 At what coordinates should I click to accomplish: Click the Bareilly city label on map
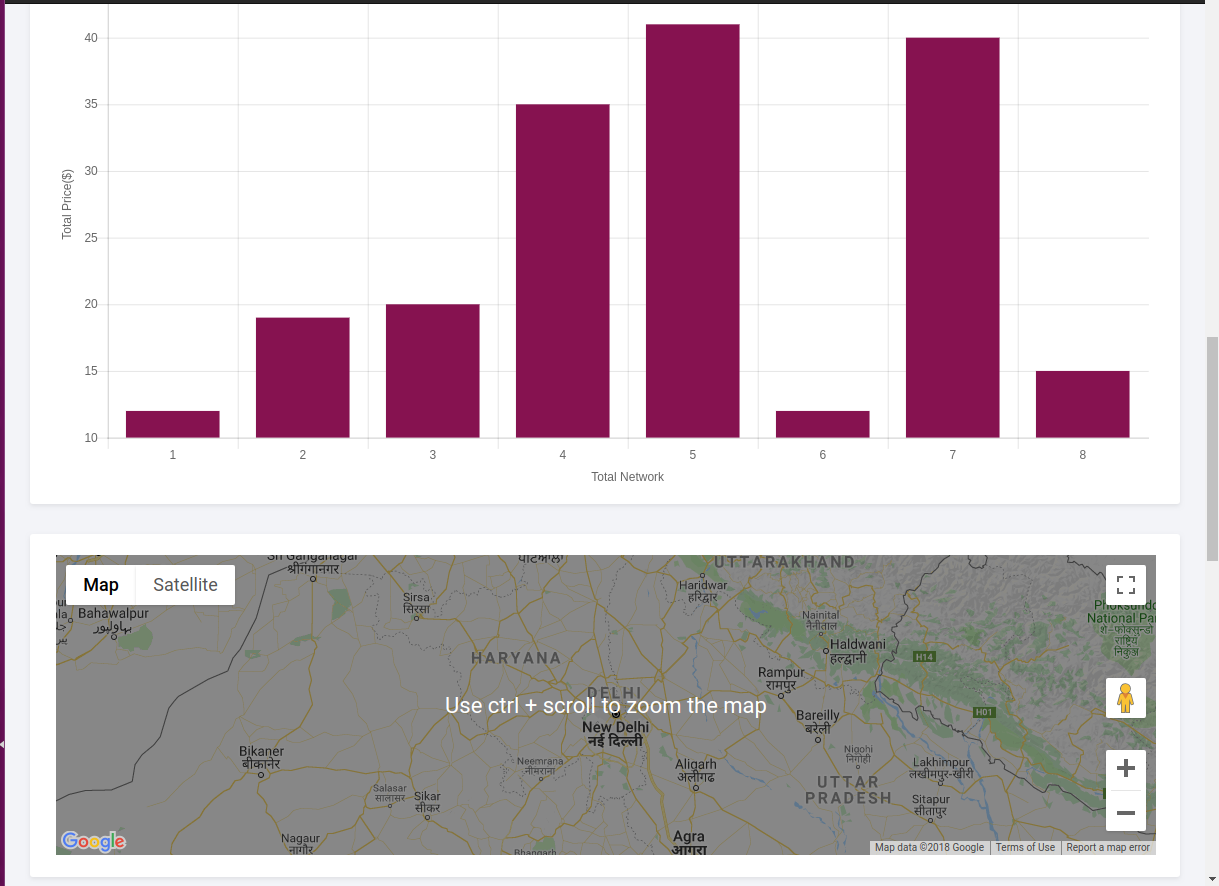coord(818,722)
